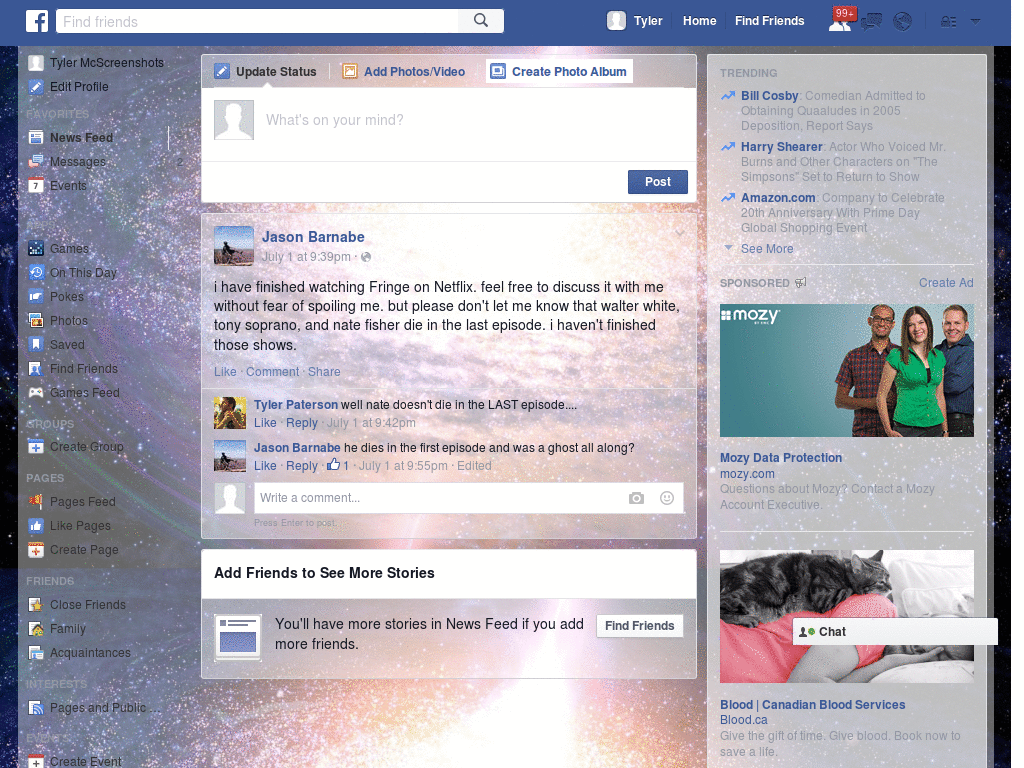The height and width of the screenshot is (768, 1024).
Task: Click Like link under Jason's post
Action: 225,372
